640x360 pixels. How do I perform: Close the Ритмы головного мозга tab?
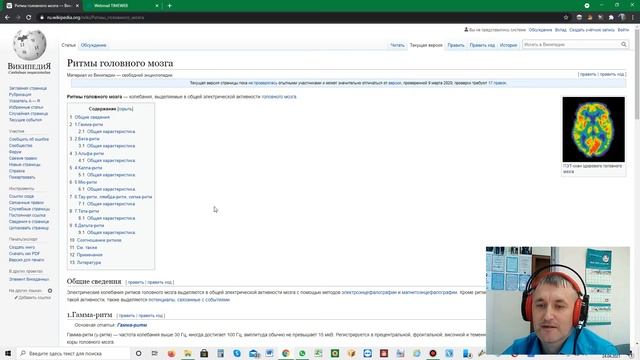tap(77, 6)
